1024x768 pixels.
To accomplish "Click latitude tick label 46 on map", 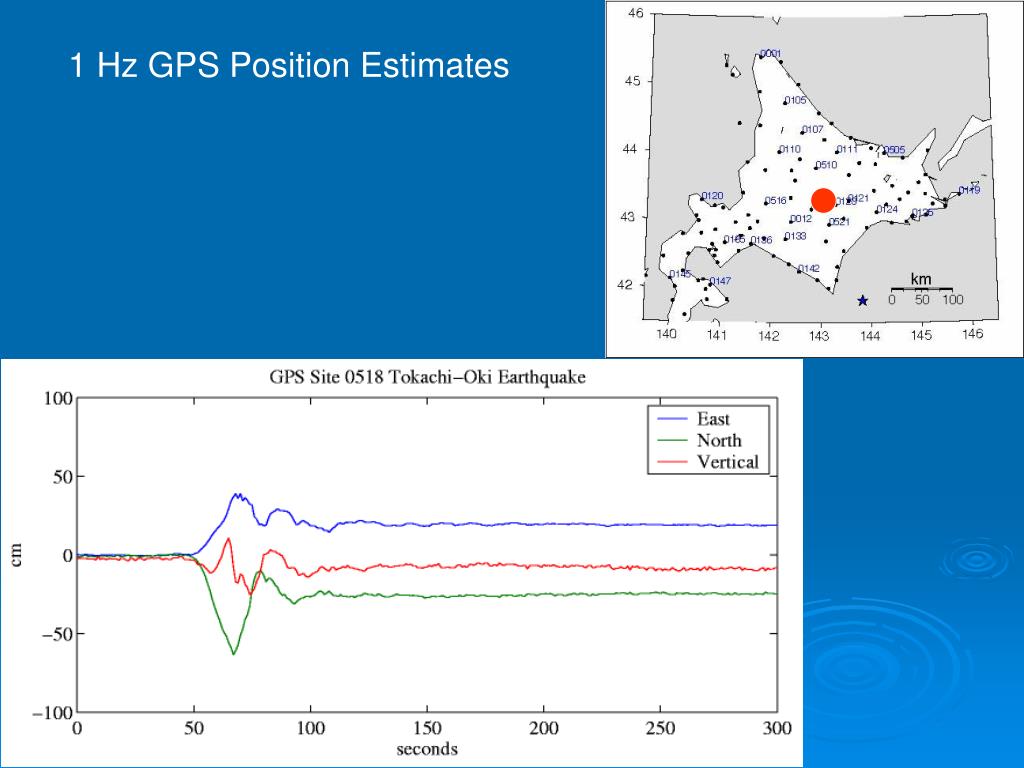I will (x=635, y=14).
